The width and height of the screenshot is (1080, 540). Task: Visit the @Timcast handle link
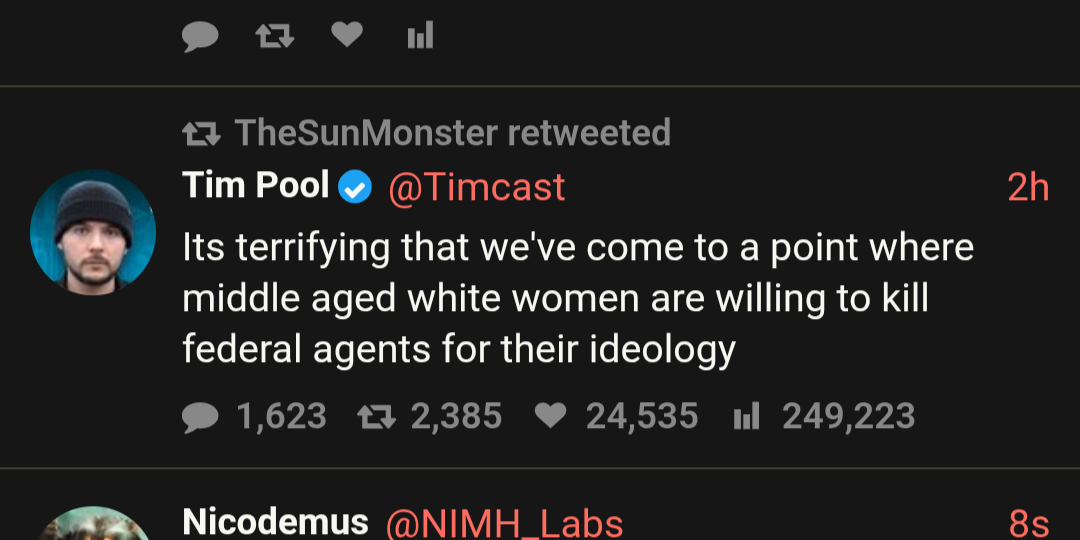(476, 187)
